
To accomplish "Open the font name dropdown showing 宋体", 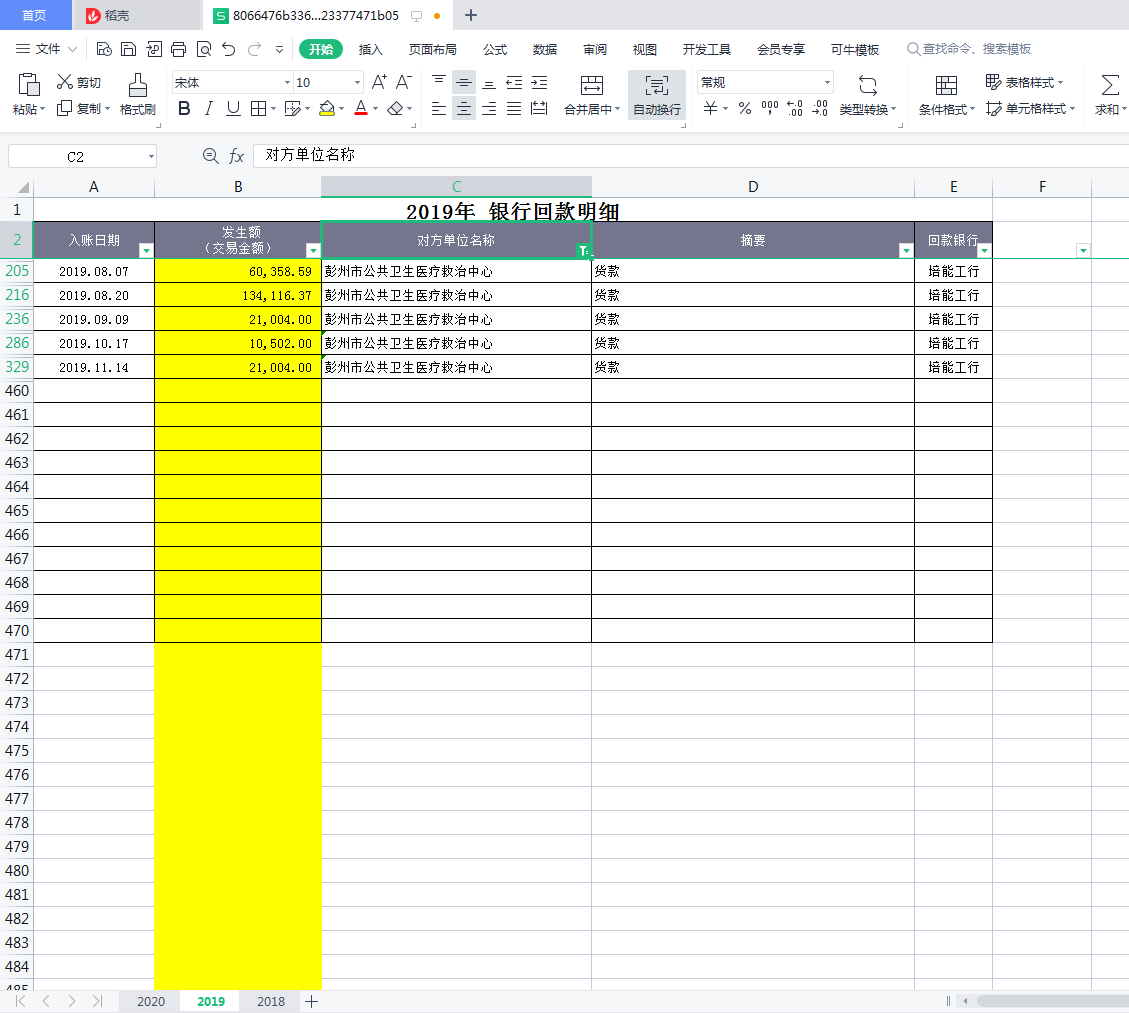I will 287,83.
